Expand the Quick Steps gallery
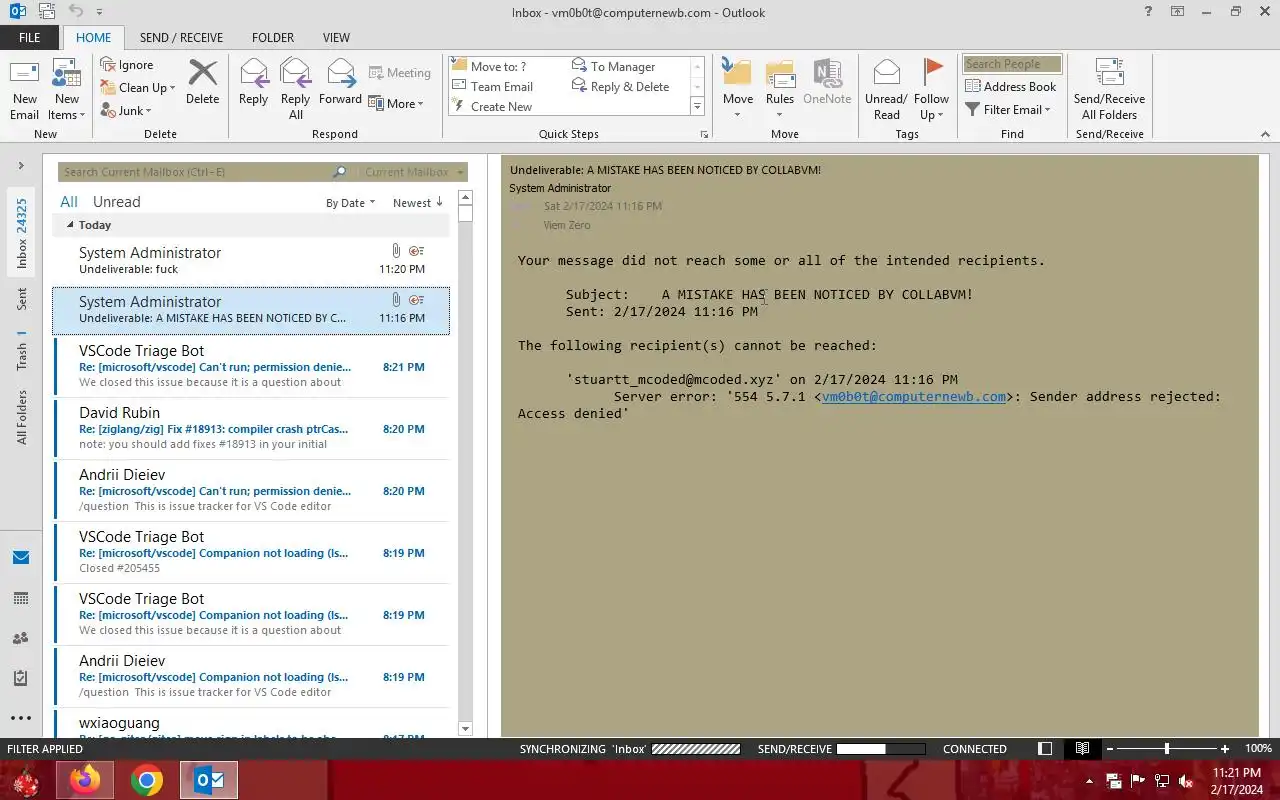 [x=698, y=106]
